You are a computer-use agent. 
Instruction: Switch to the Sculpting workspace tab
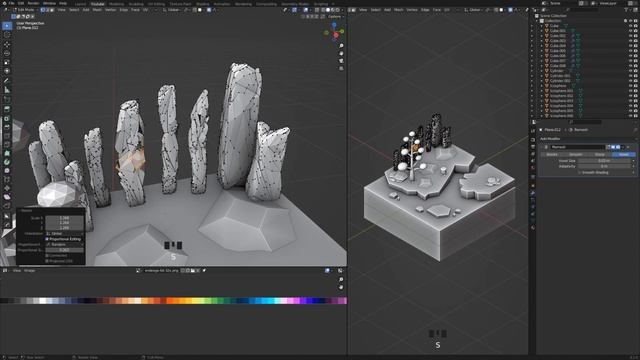pos(136,4)
